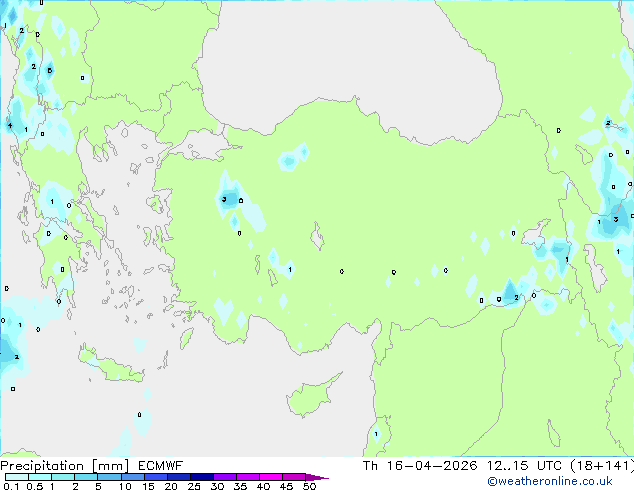Click the legend label '35'
Image resolution: width=634 pixels, height=490 pixels.
[240, 486]
